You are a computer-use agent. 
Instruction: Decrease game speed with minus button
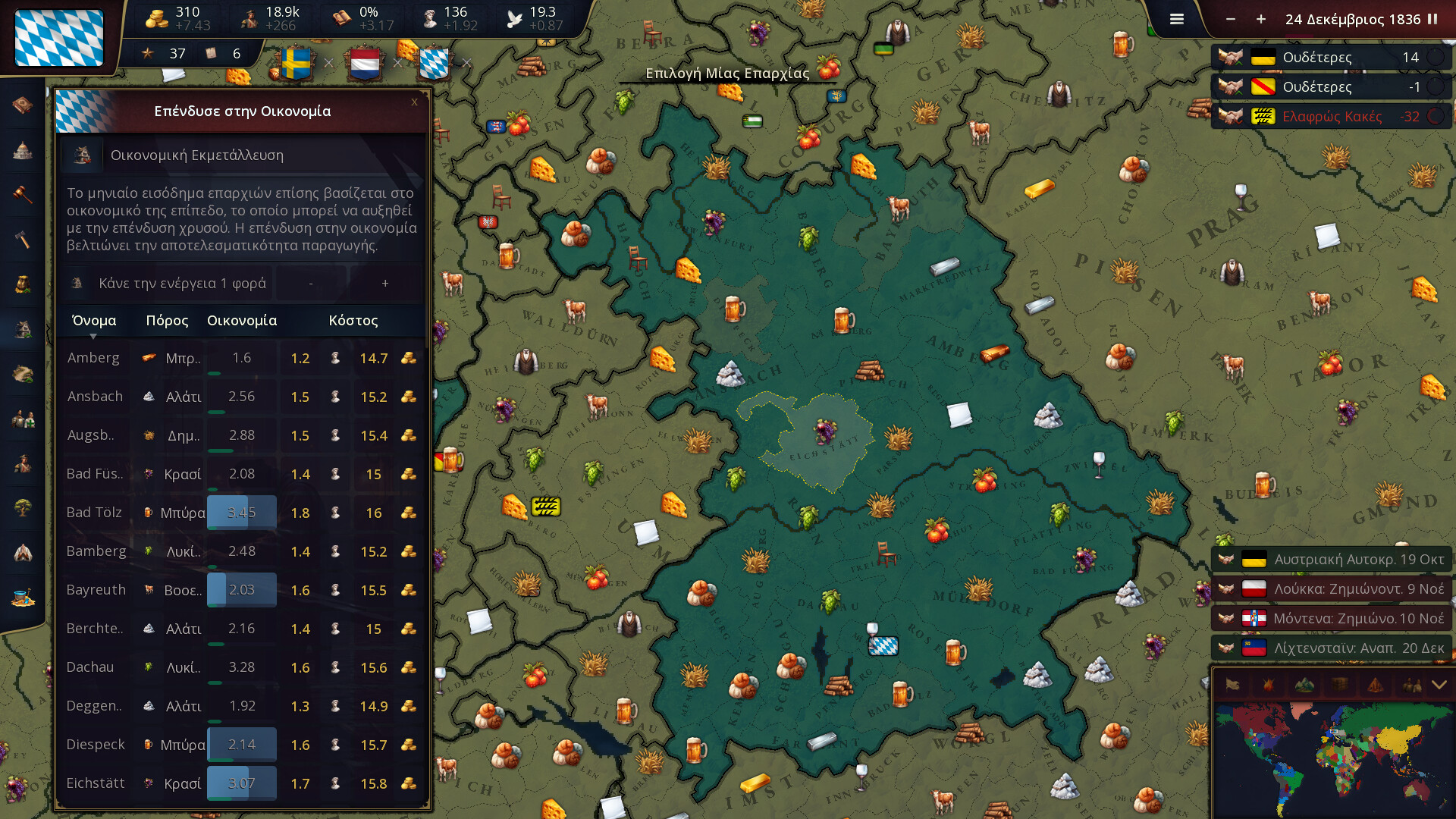tap(1230, 20)
